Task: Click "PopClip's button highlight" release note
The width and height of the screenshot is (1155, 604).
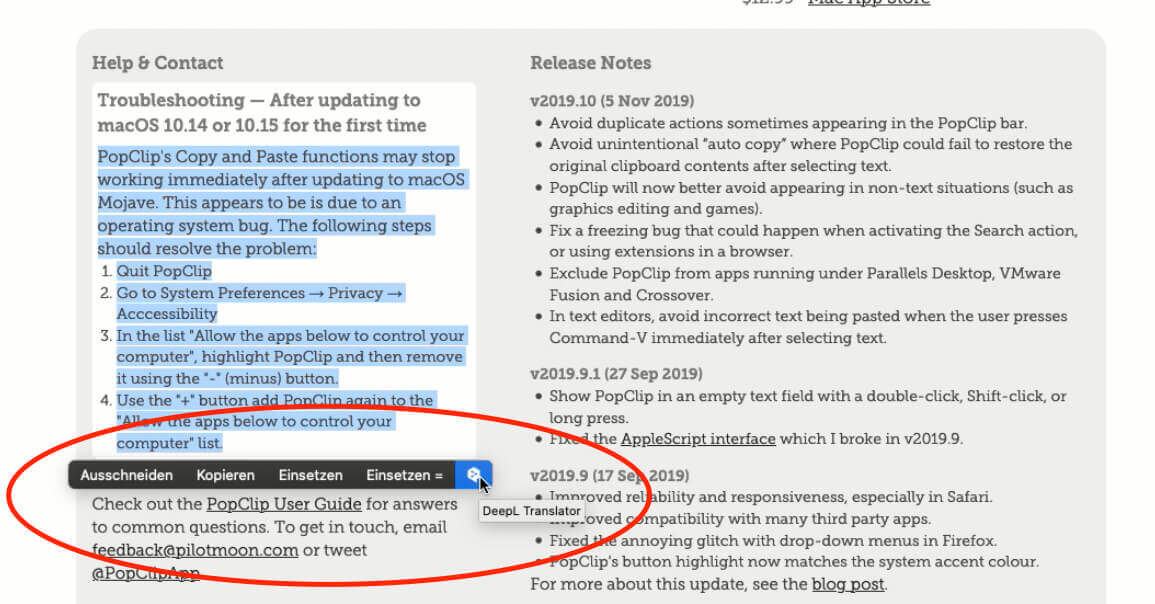Action: coord(794,561)
